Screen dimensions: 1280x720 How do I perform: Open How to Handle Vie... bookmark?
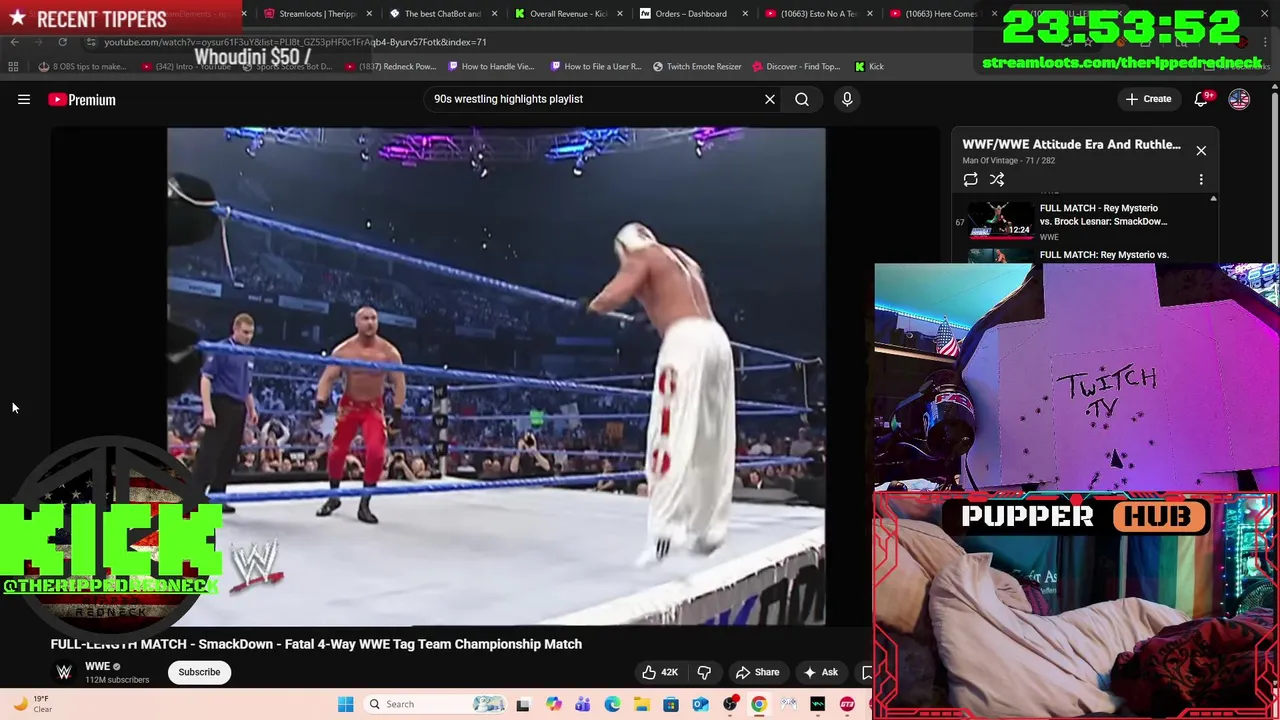[x=491, y=66]
